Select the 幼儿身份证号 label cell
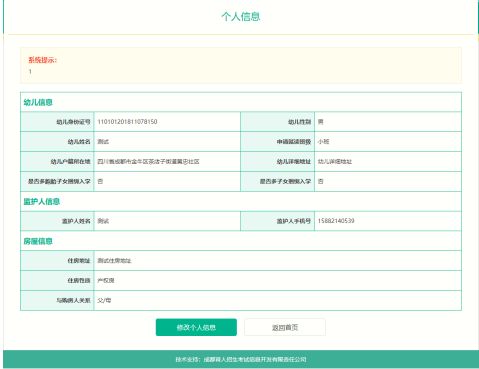479x369 pixels. click(57, 122)
